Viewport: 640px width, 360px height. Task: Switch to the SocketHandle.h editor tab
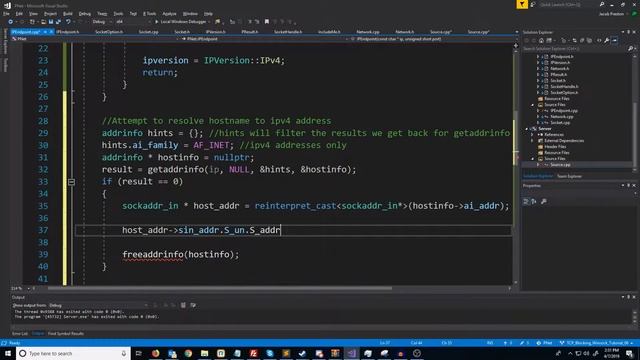click(288, 31)
